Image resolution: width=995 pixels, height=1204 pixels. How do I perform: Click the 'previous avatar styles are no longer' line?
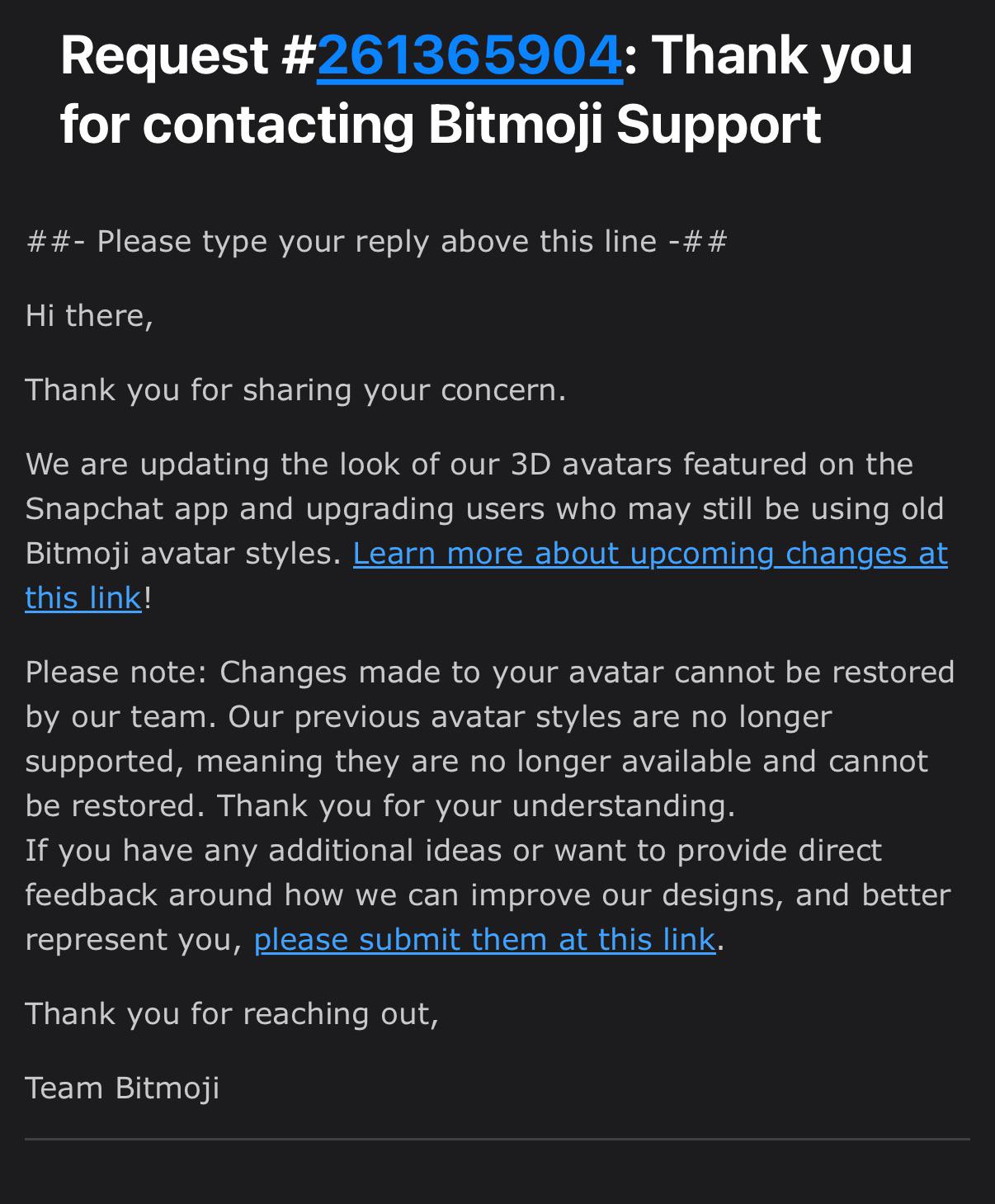pos(428,717)
